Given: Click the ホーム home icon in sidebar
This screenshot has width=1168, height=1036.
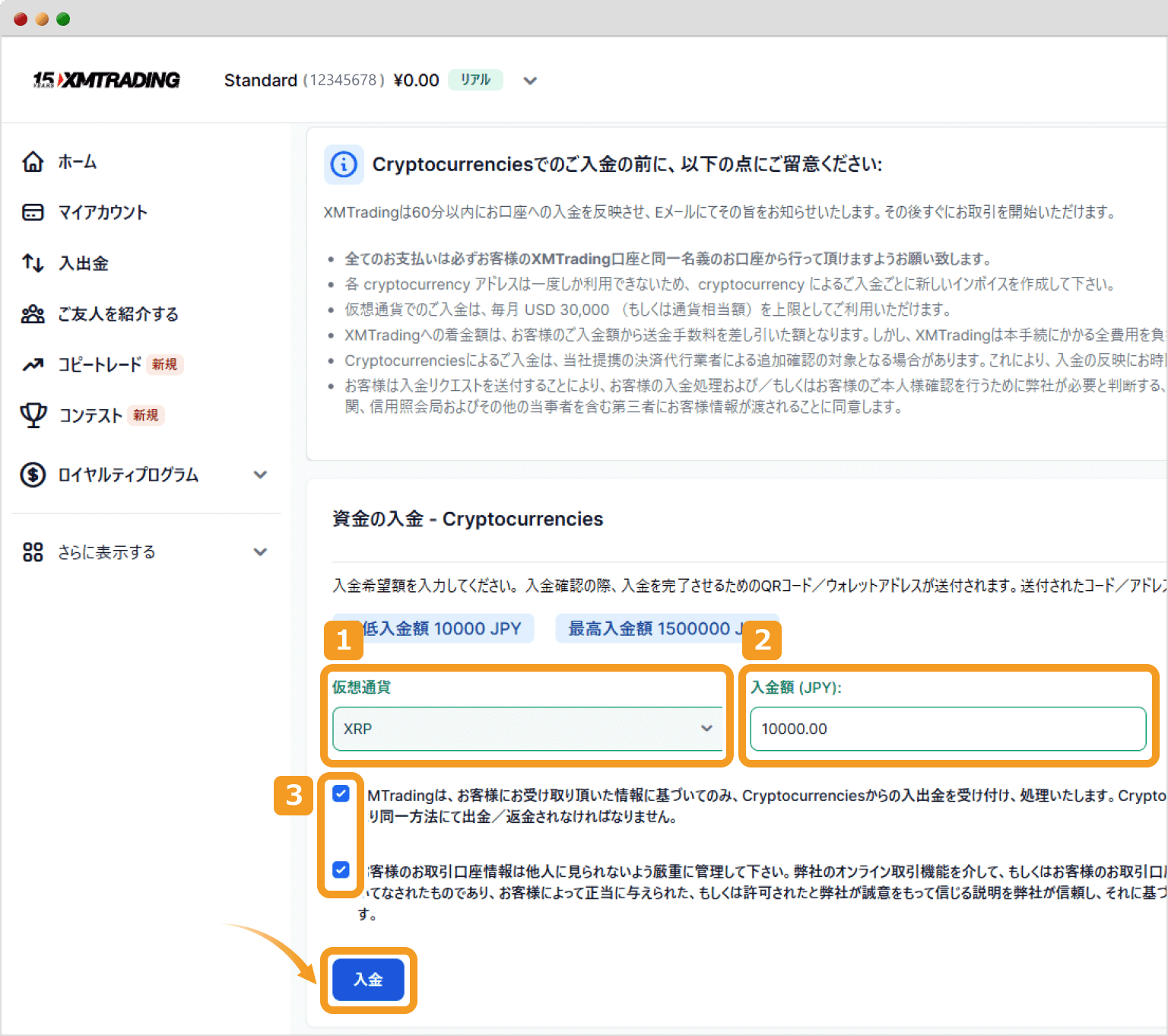Looking at the screenshot, I should (x=33, y=161).
